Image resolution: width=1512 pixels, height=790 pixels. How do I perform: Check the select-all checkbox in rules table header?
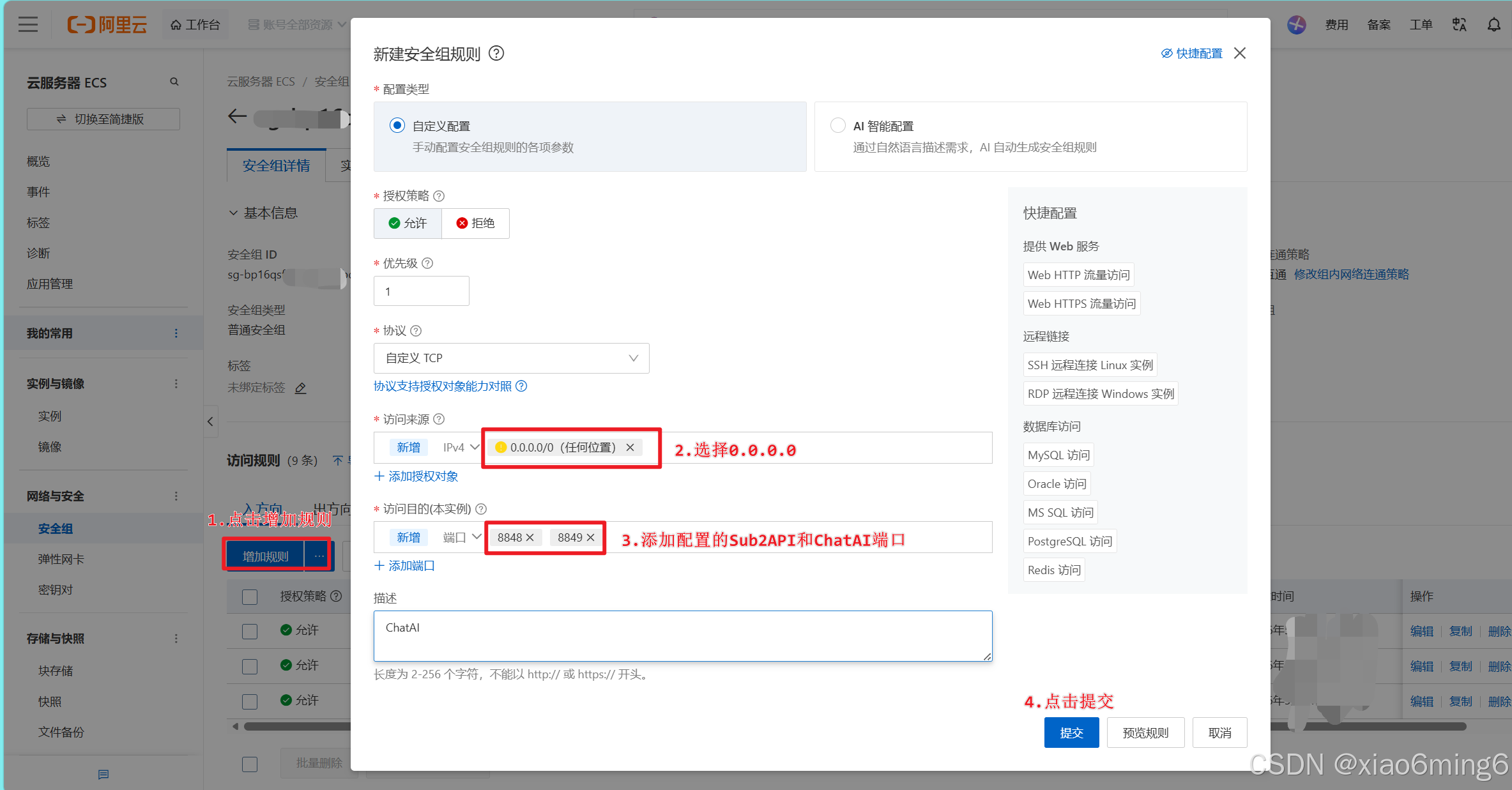coord(250,597)
